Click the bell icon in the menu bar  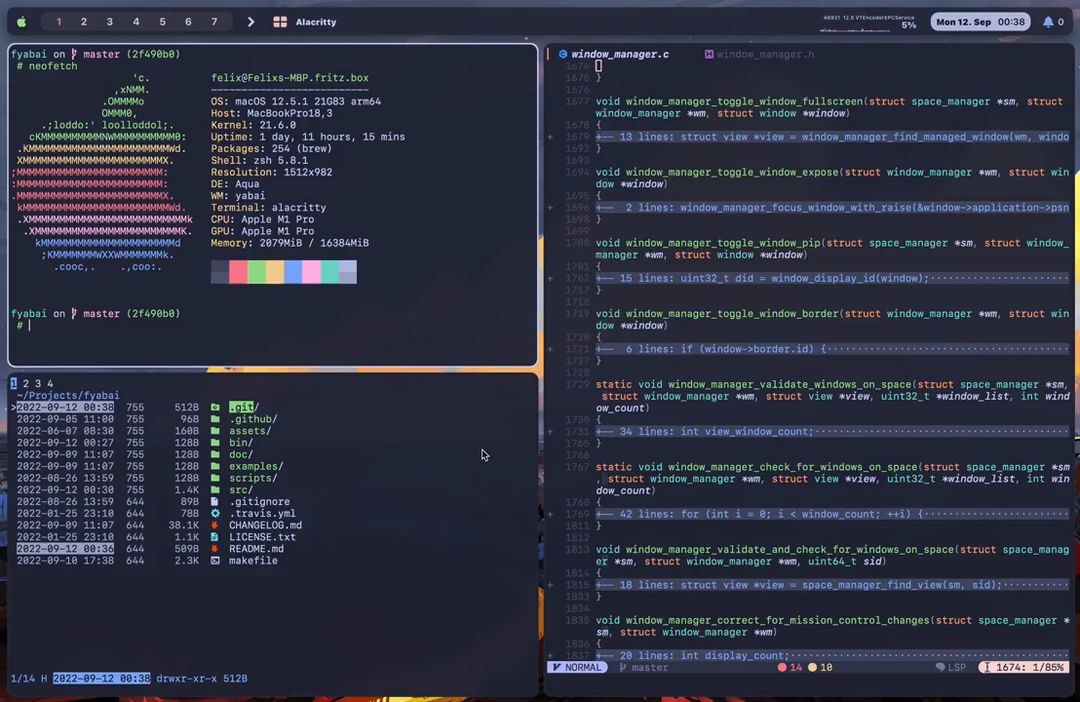(1047, 21)
